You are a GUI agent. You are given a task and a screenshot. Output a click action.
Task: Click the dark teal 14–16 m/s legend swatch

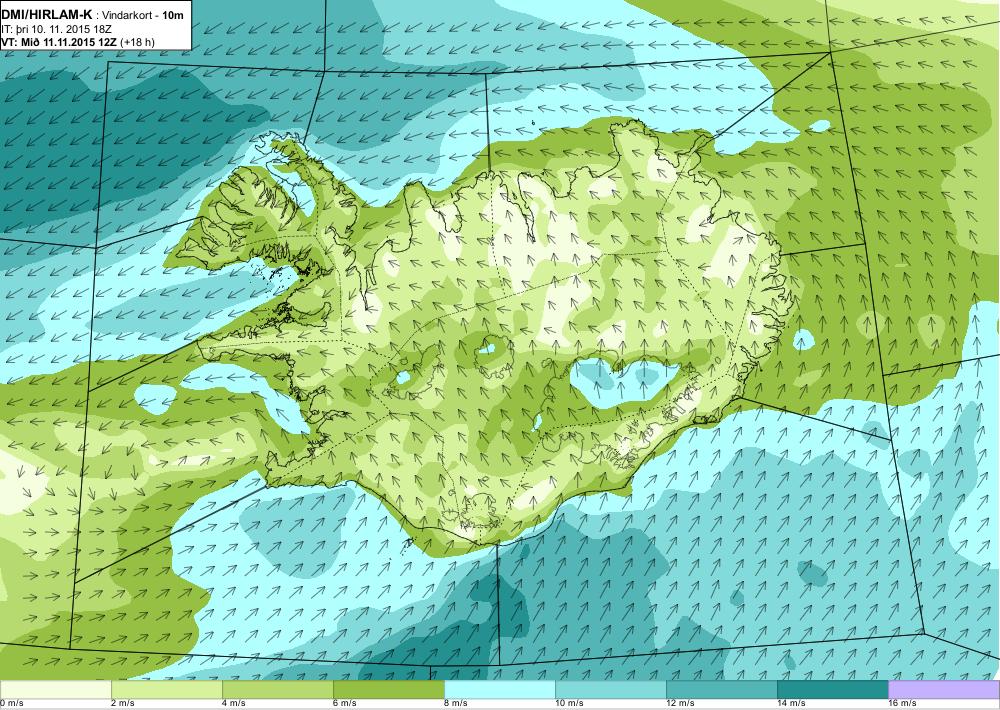(832, 690)
